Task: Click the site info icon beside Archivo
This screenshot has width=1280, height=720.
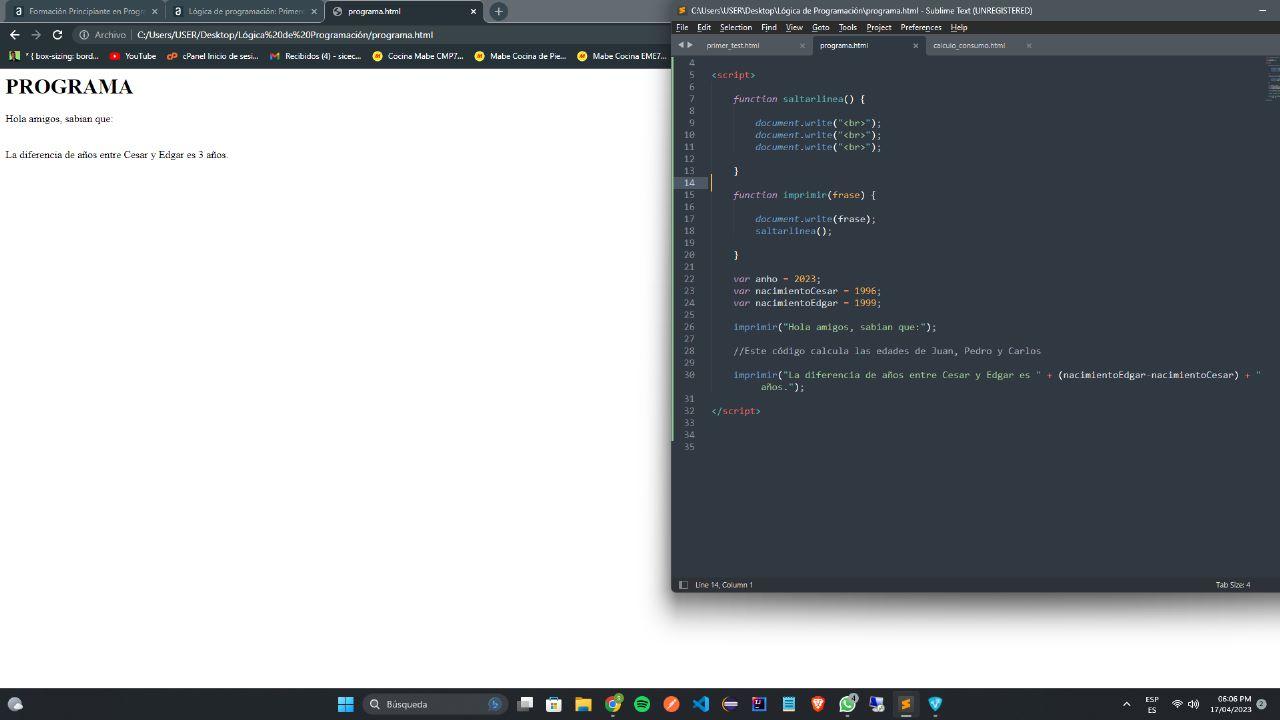Action: coord(84,35)
